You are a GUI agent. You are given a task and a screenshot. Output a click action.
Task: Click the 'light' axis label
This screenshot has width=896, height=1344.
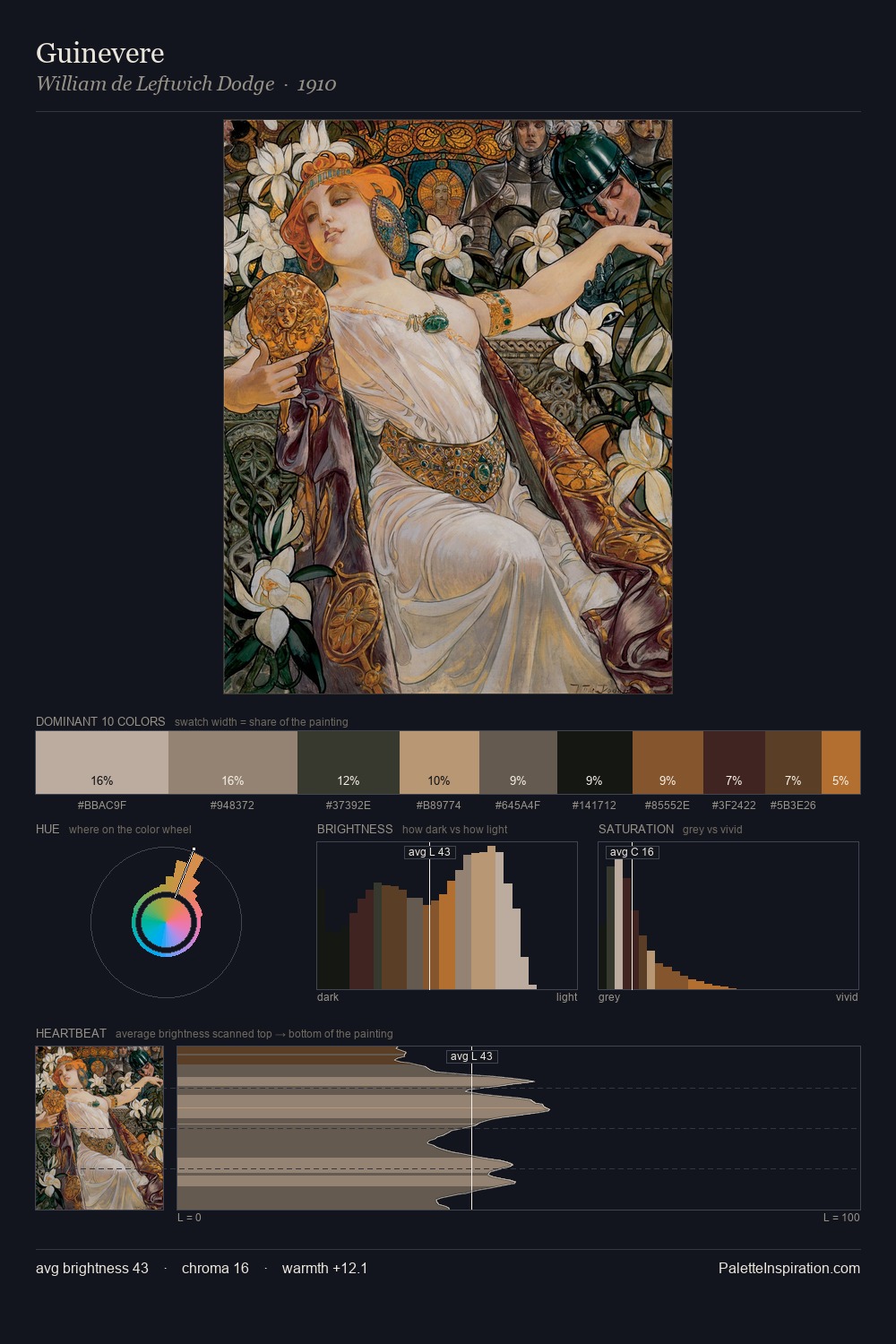point(567,997)
